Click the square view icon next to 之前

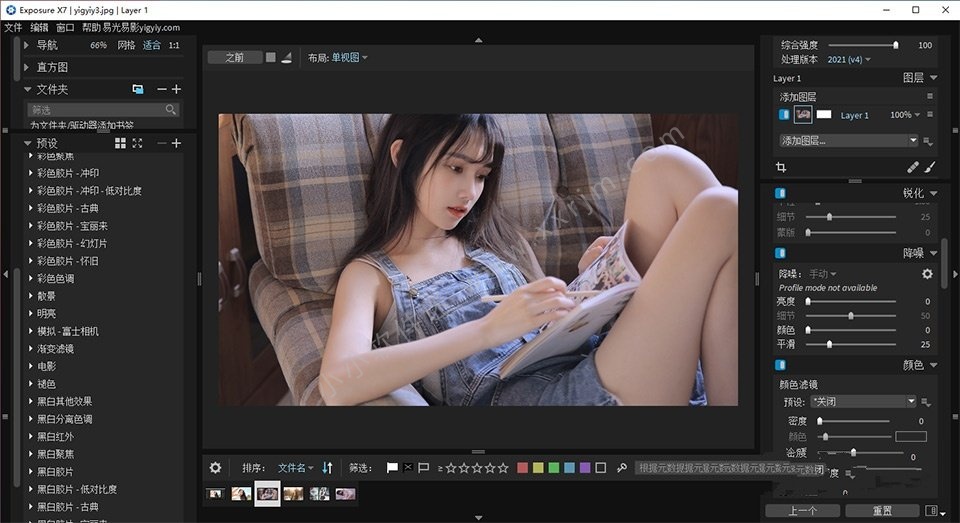pyautogui.click(x=271, y=57)
